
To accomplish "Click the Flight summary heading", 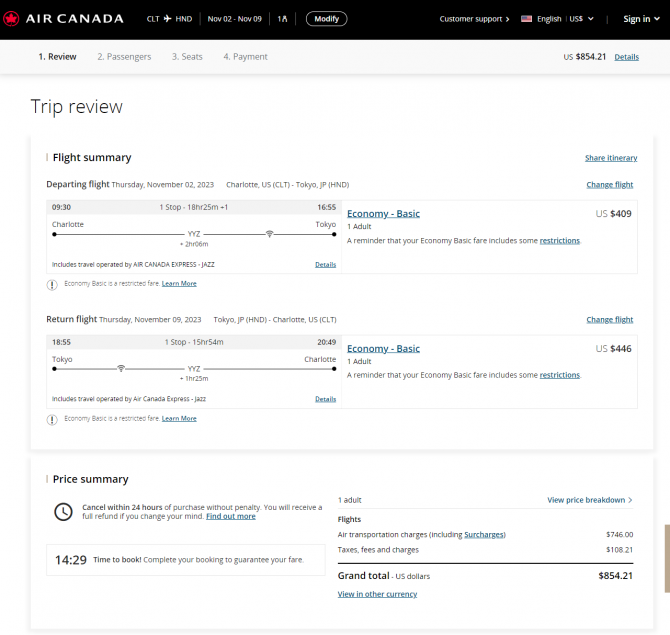I will pyautogui.click(x=92, y=158).
